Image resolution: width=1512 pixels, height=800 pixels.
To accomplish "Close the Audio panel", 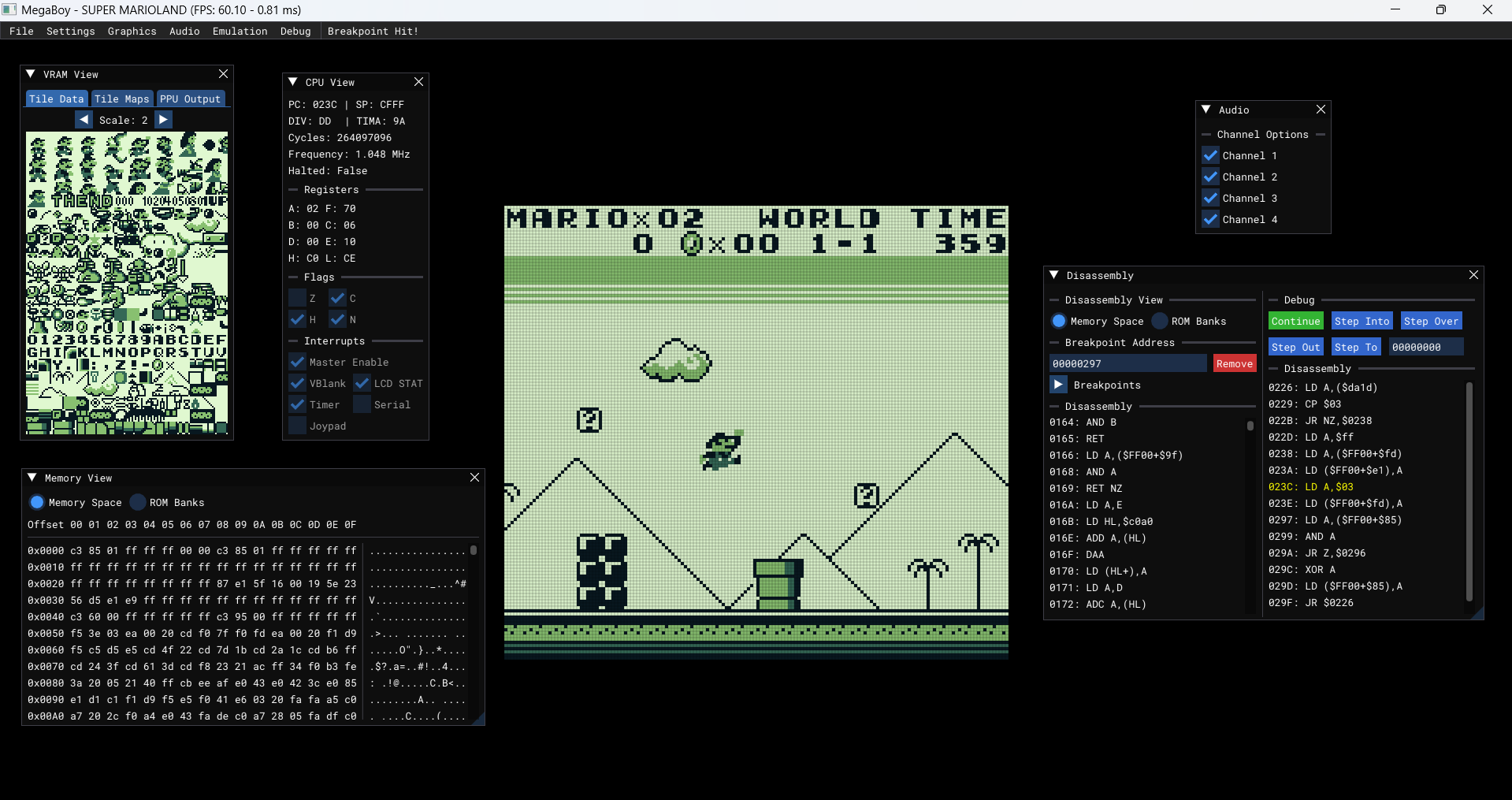I will tap(1321, 110).
